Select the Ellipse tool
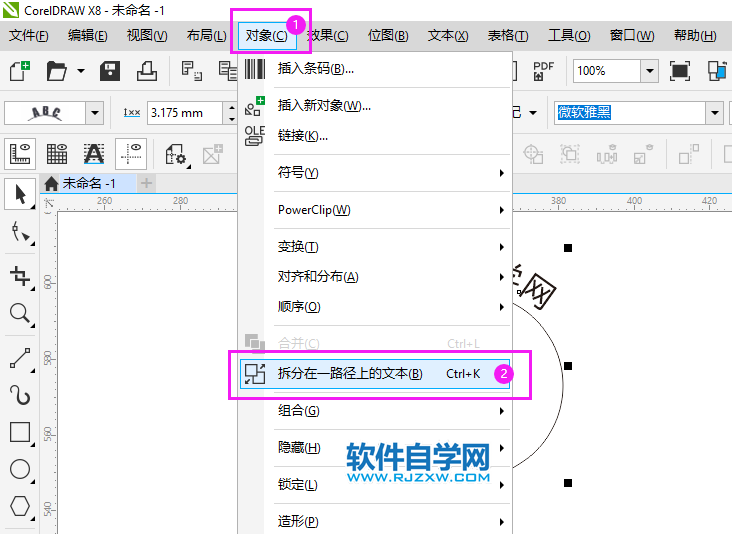732x534 pixels. pyautogui.click(x=20, y=469)
